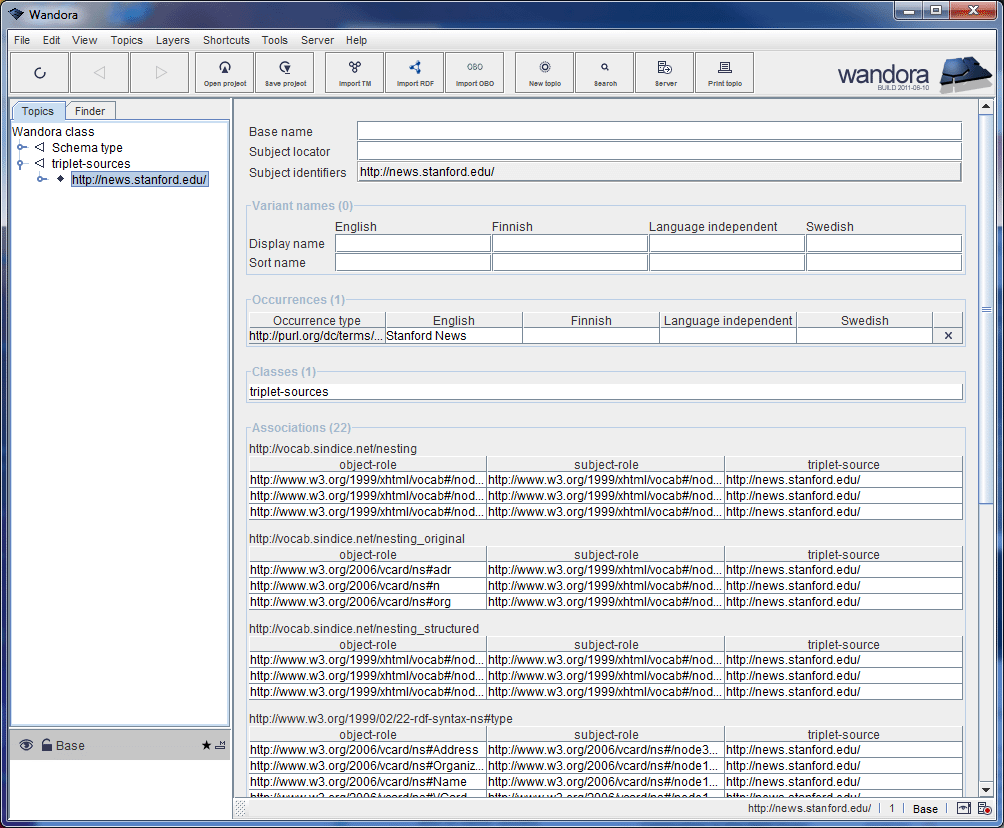1004x828 pixels.
Task: Expand the Schema type tree node
Action: click(x=20, y=148)
